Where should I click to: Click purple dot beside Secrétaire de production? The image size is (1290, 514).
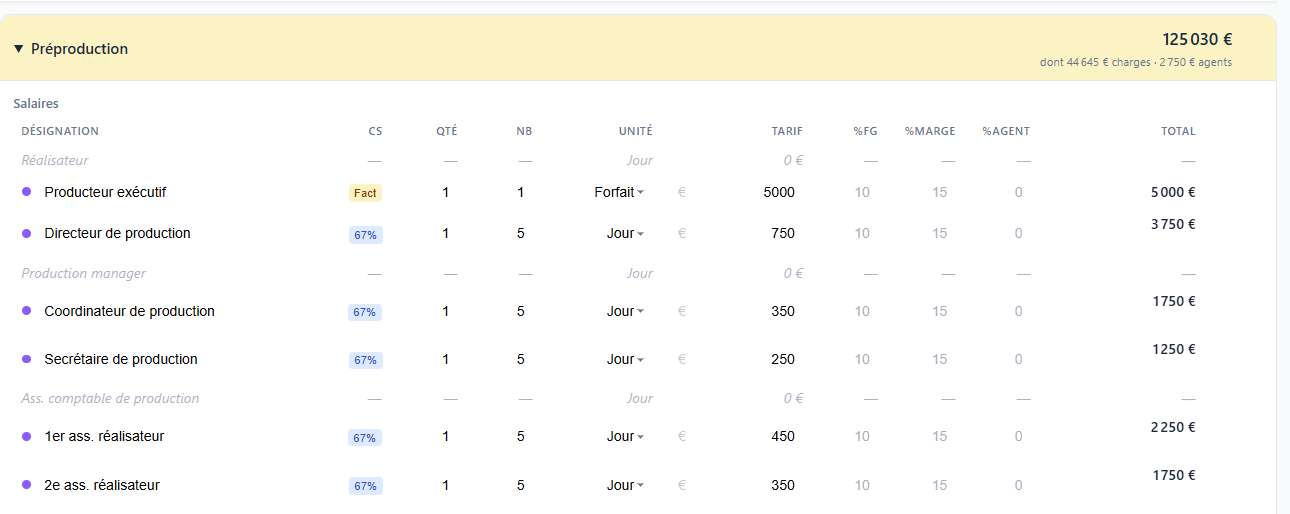coord(27,359)
